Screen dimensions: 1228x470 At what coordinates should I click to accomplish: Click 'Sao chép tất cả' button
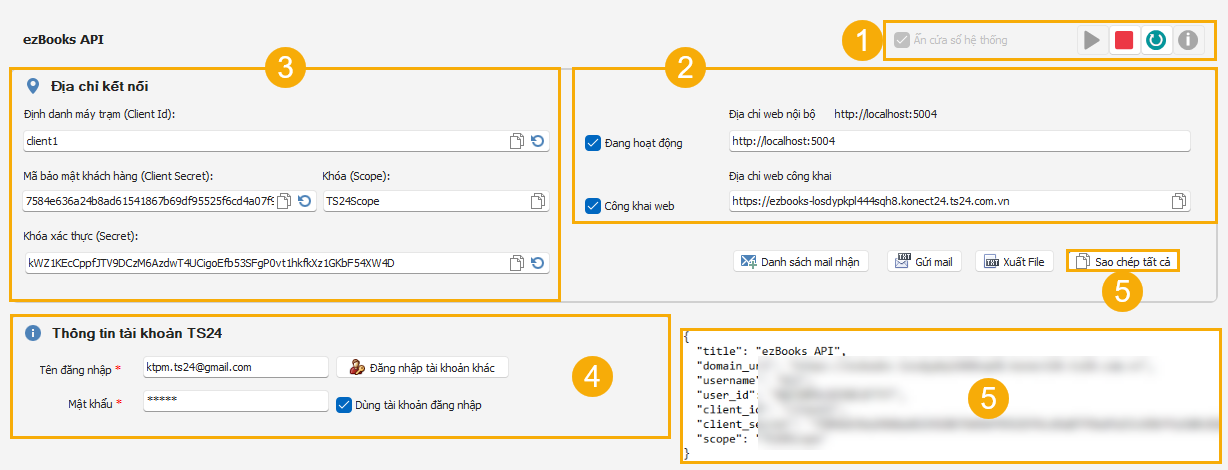[x=1124, y=261]
